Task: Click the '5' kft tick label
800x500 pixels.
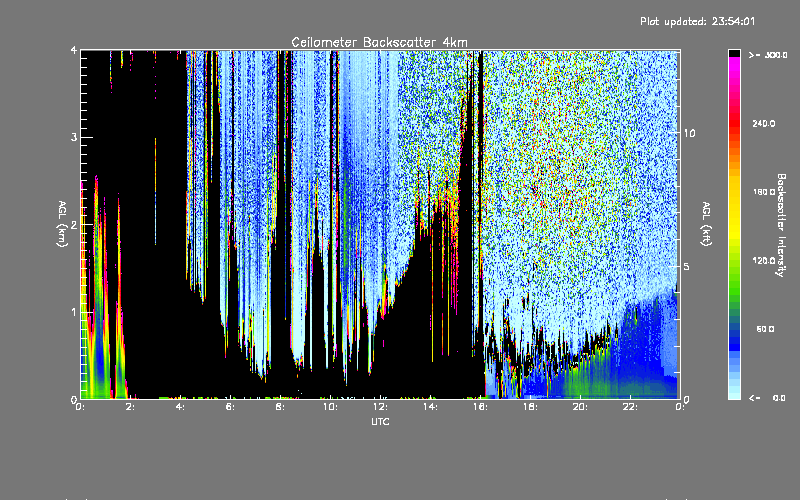Action: [687, 267]
